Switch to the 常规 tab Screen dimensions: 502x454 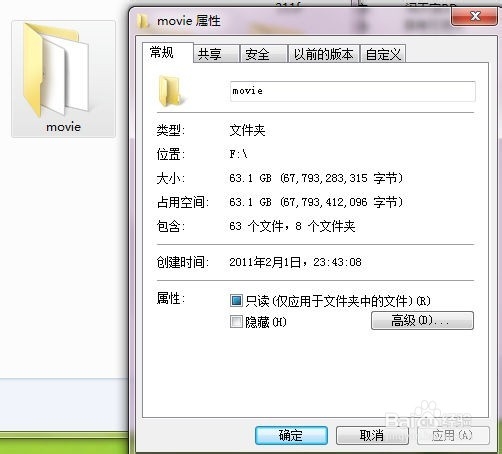(168, 53)
